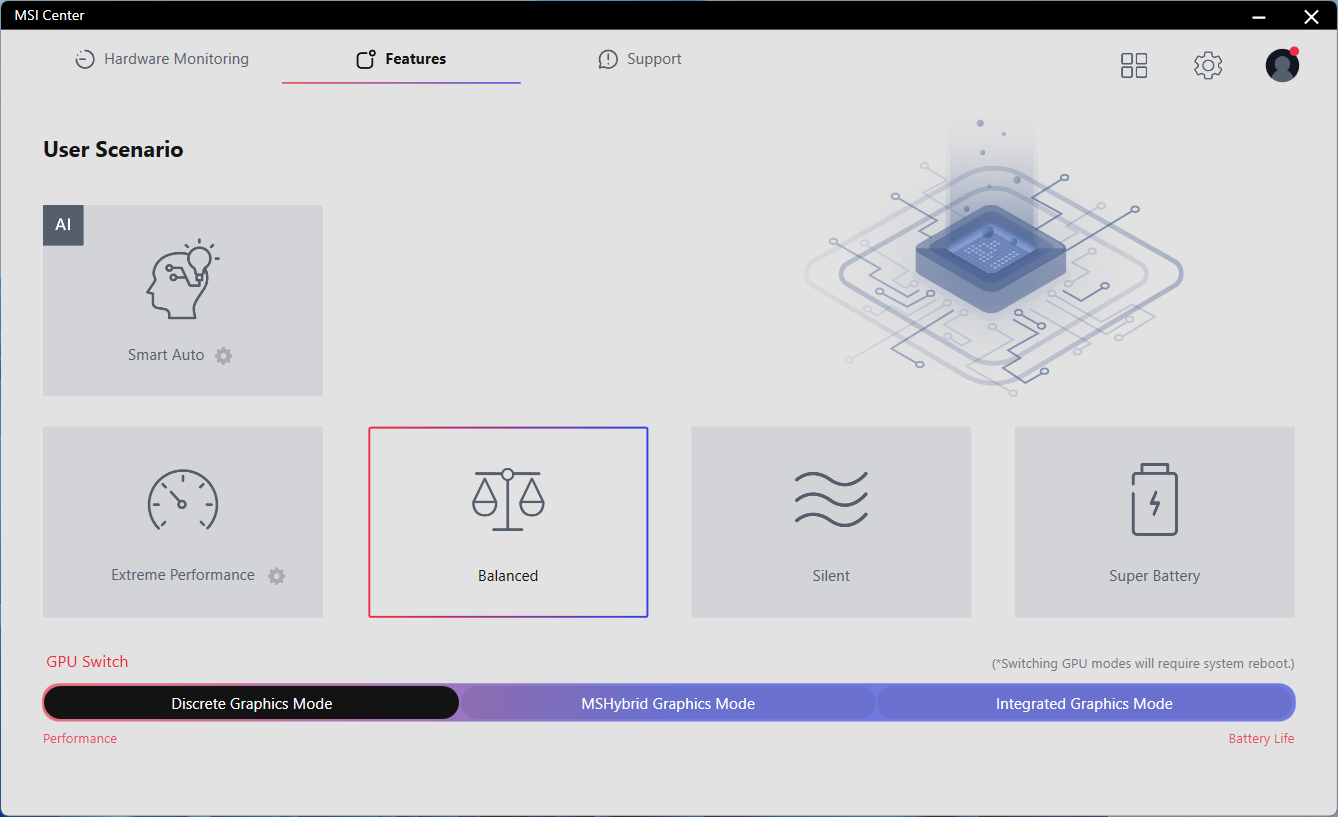Viewport: 1338px width, 817px height.
Task: Open the apps grid view icon
Action: [1134, 66]
